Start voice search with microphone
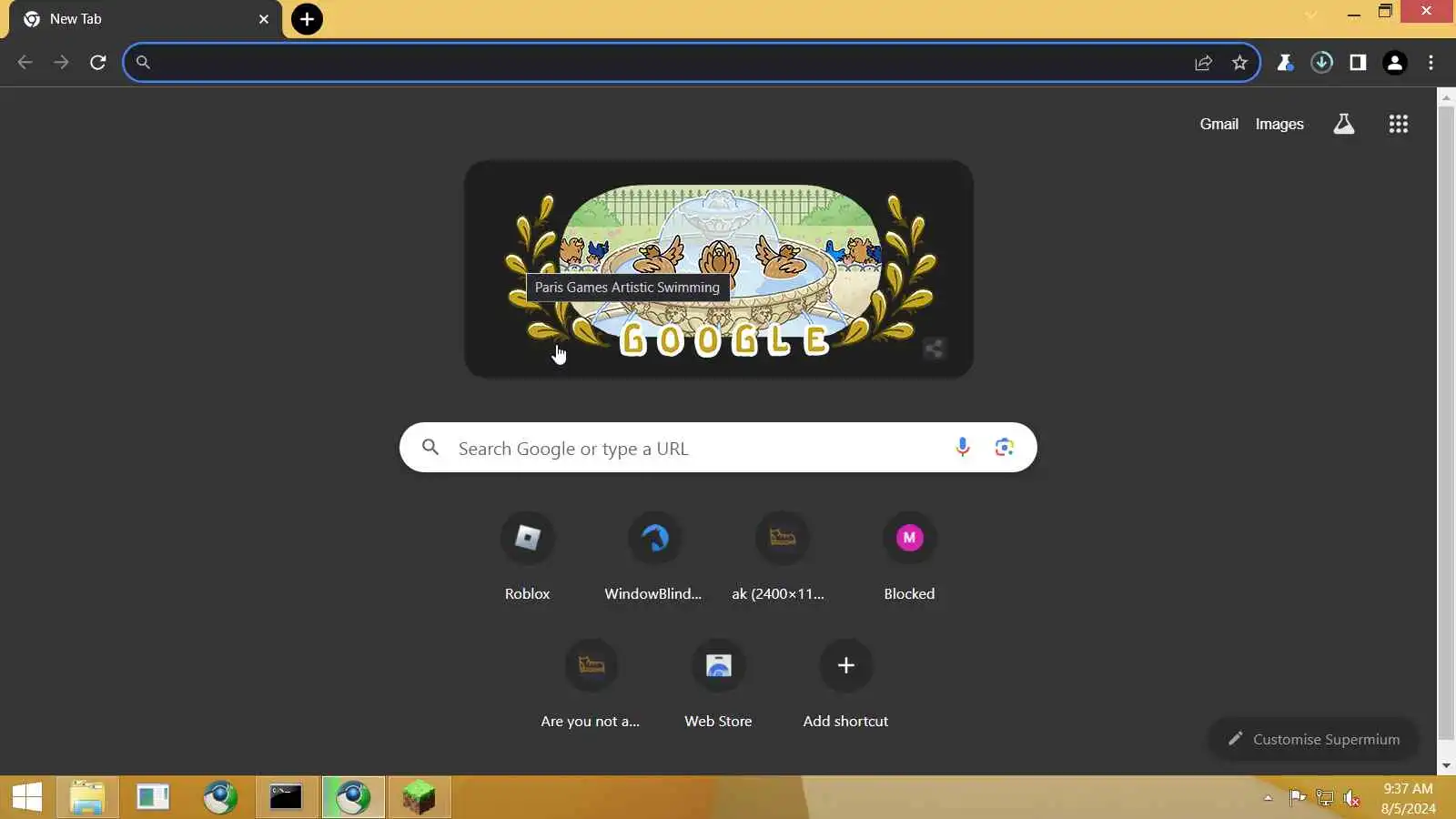Screen dimensions: 1456x819 tap(962, 448)
